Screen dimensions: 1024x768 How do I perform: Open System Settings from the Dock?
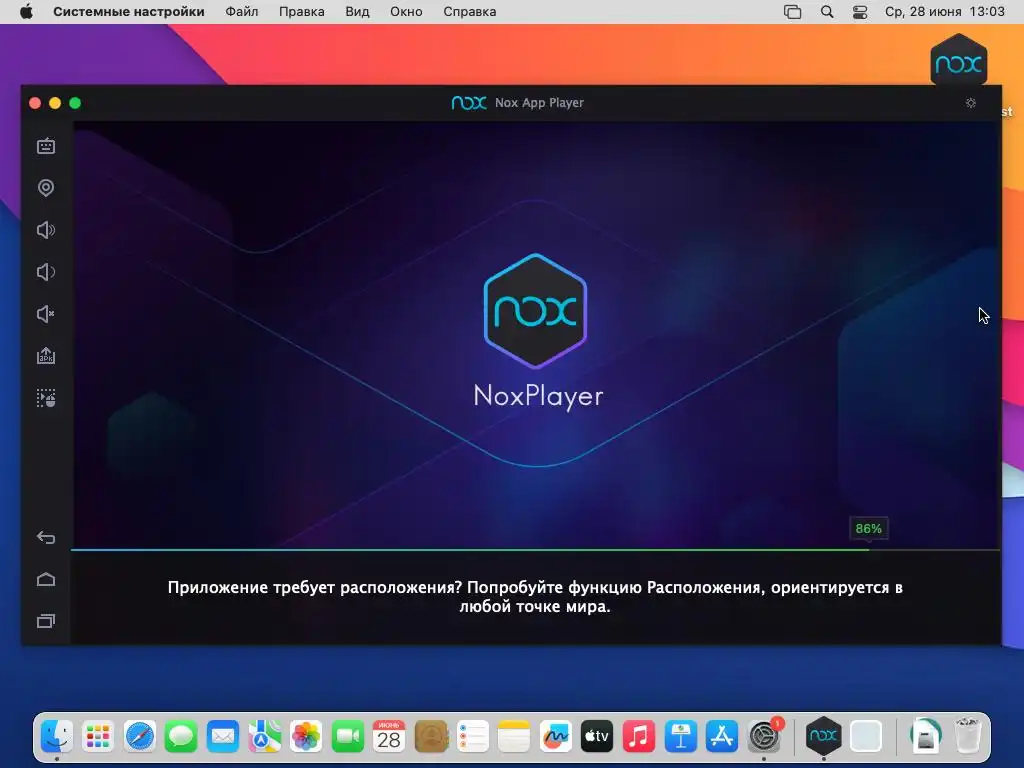click(x=763, y=737)
